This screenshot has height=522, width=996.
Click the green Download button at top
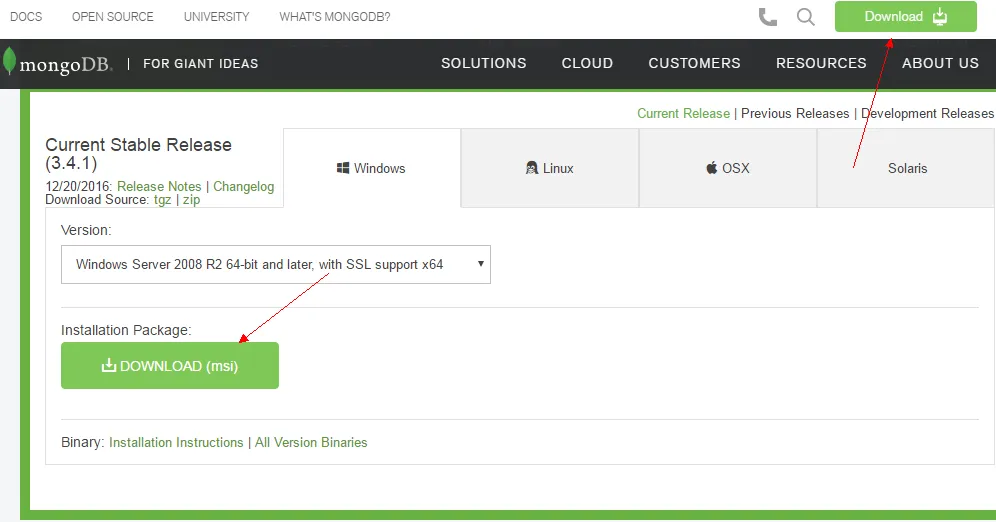point(905,17)
